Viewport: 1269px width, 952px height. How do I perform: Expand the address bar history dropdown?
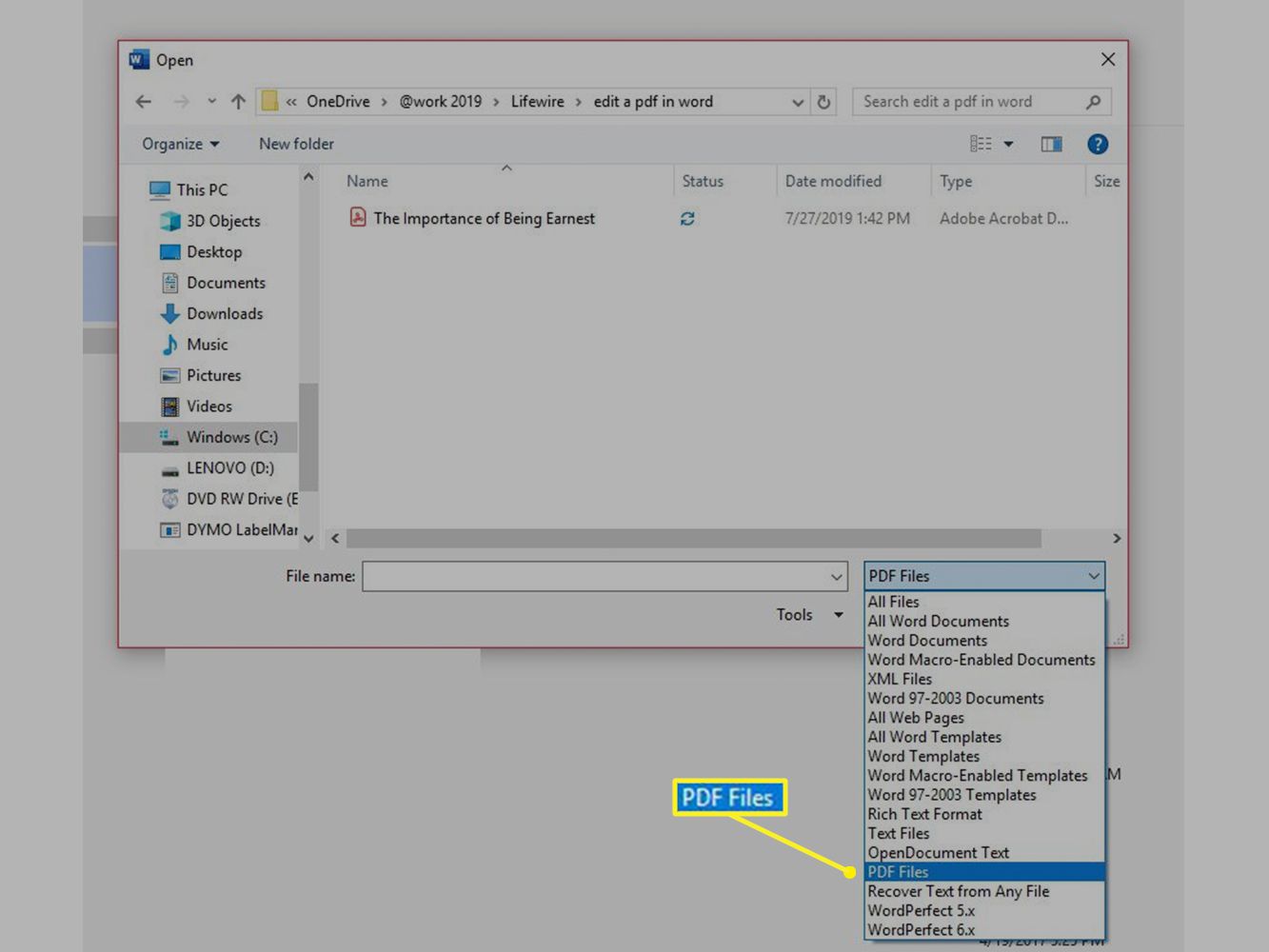(x=798, y=102)
